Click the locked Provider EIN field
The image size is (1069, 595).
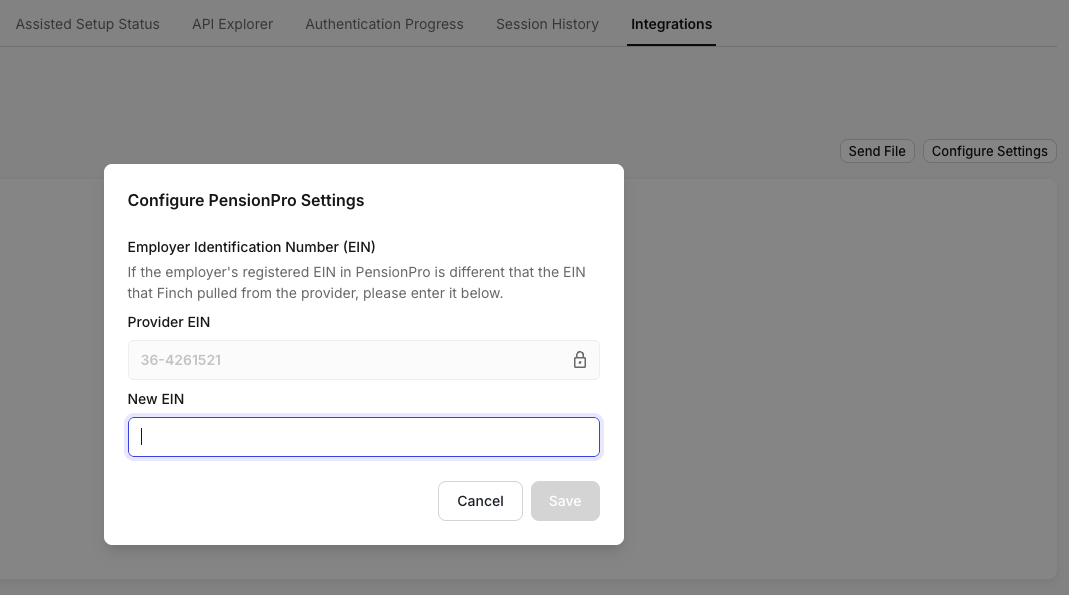363,360
